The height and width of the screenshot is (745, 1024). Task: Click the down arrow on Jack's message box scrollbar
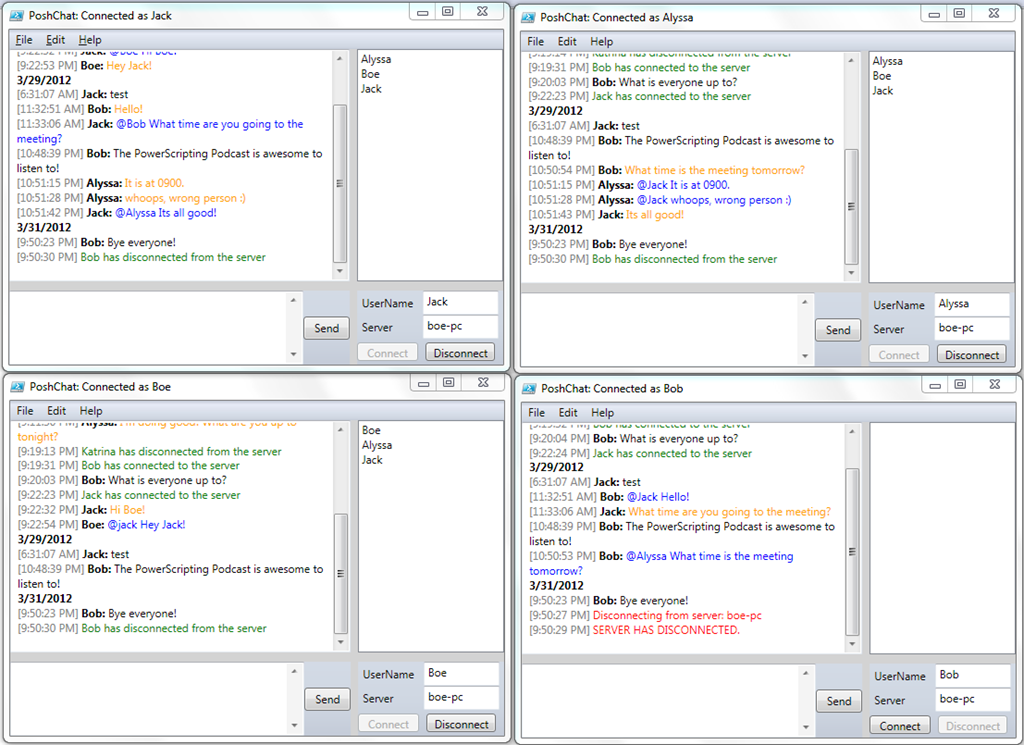coord(294,354)
